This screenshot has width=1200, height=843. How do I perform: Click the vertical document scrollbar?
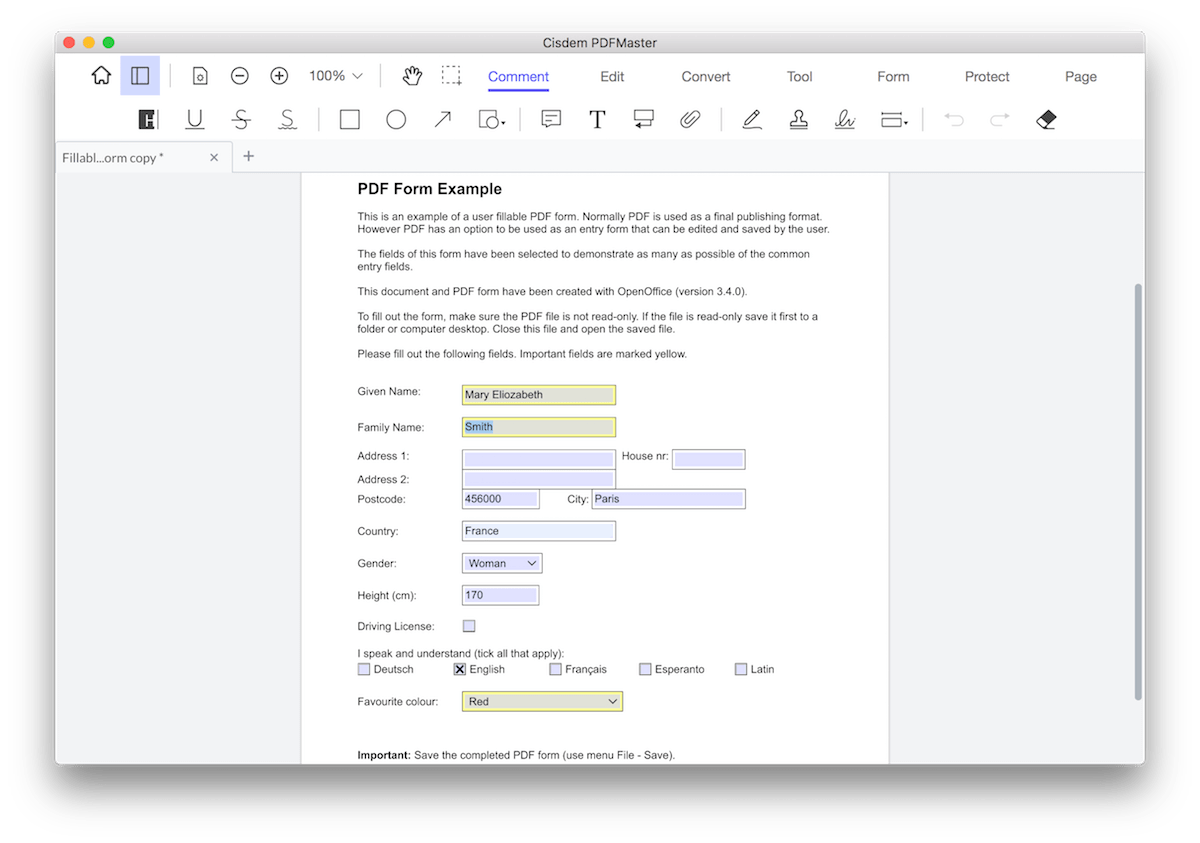click(1138, 491)
